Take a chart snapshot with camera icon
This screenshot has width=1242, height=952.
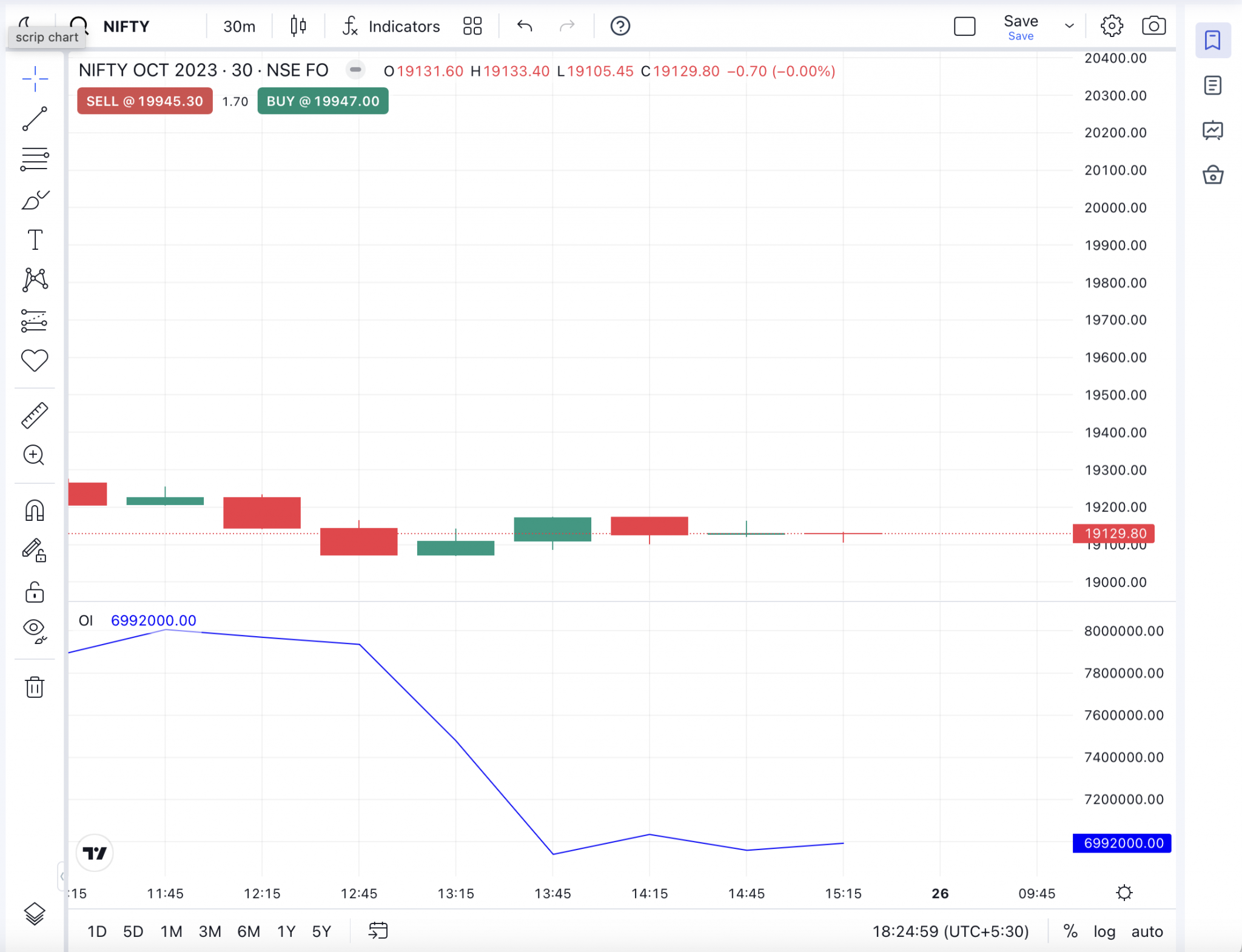coord(1153,26)
